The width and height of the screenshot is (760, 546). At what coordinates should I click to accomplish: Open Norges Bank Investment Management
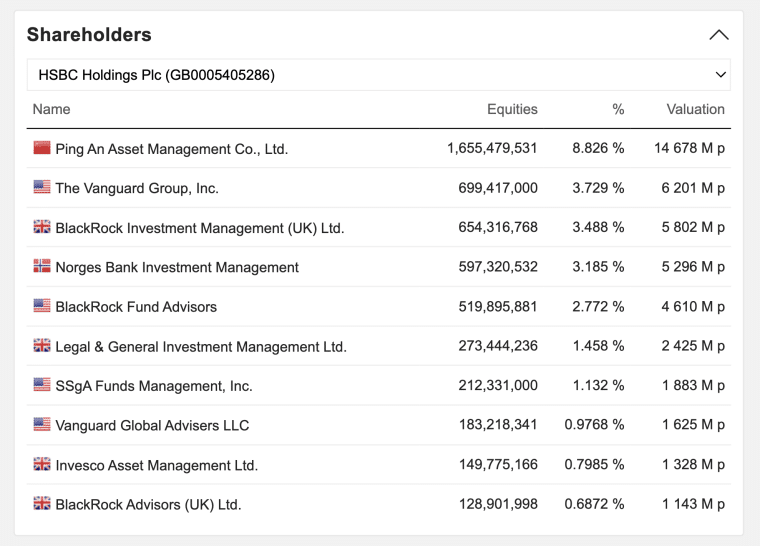click(177, 267)
